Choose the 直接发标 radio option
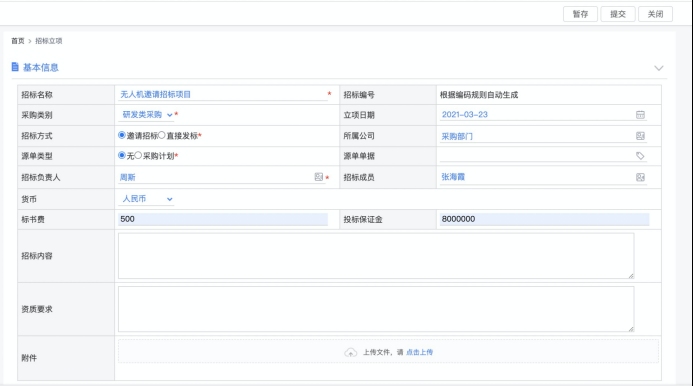The width and height of the screenshot is (693, 386). (x=162, y=135)
